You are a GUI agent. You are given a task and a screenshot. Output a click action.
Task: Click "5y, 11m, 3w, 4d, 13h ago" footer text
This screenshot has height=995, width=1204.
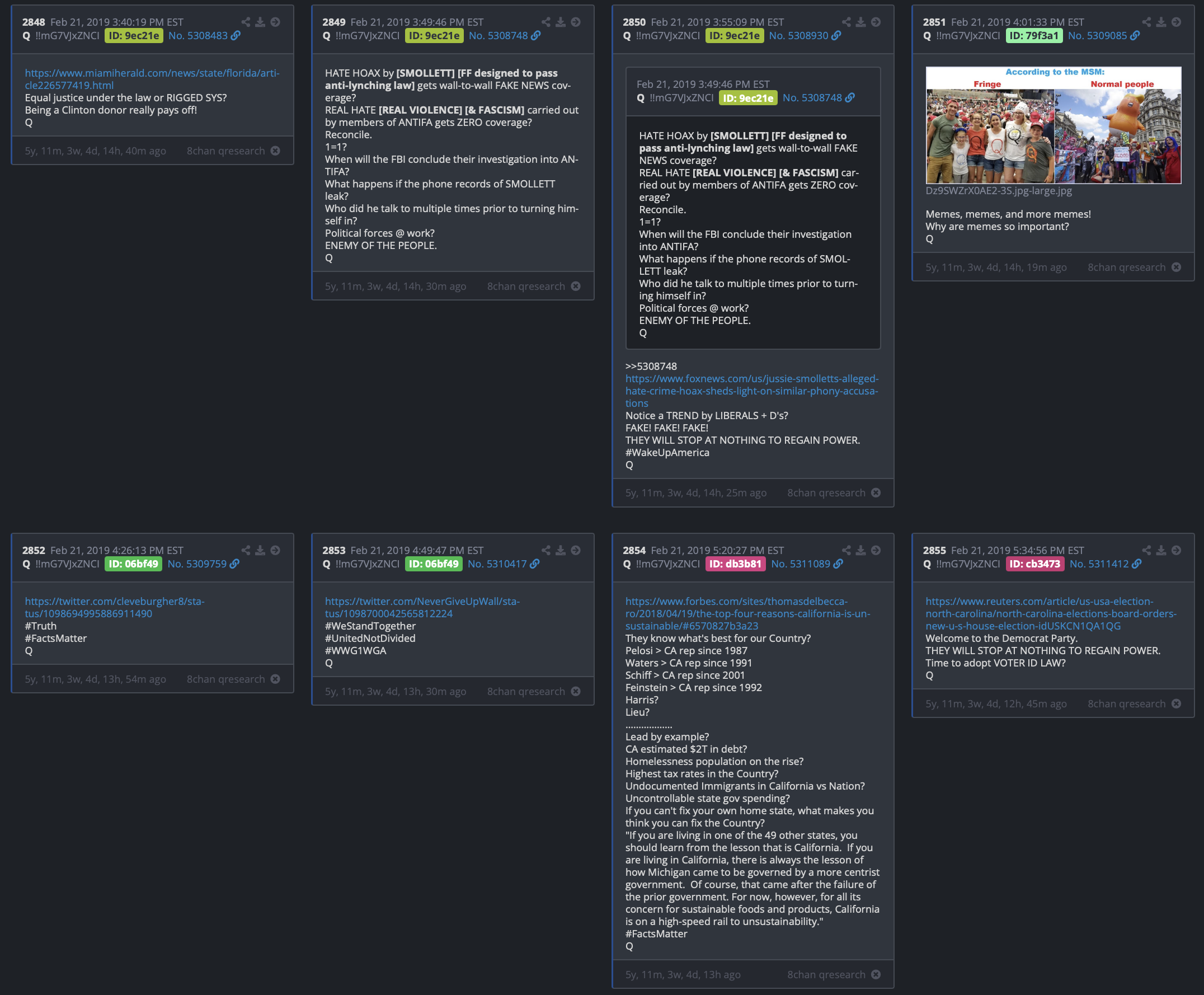click(x=683, y=974)
